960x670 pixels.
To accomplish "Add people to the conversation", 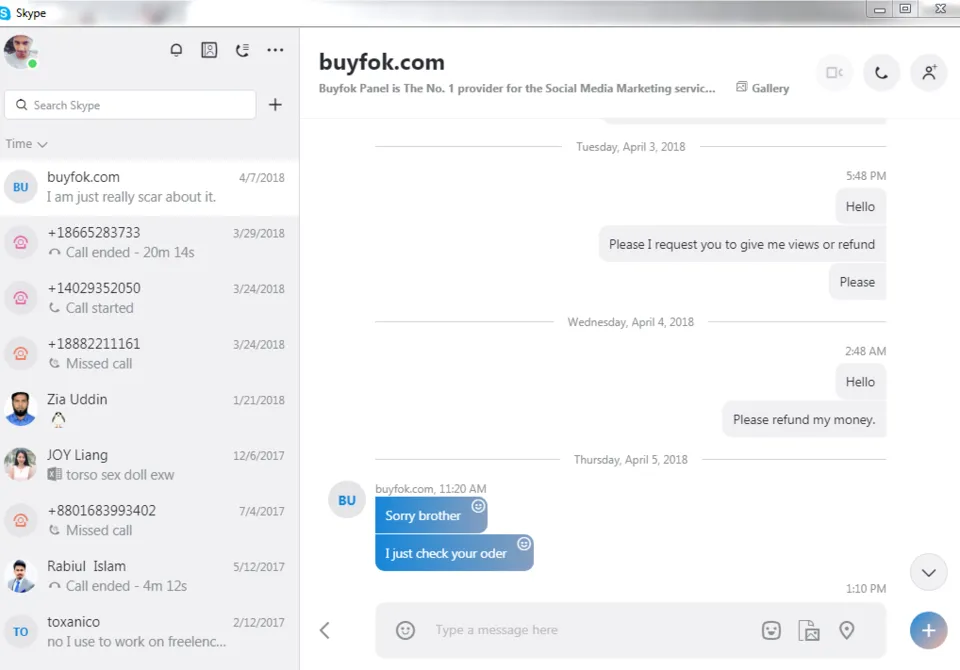I will tap(929, 73).
